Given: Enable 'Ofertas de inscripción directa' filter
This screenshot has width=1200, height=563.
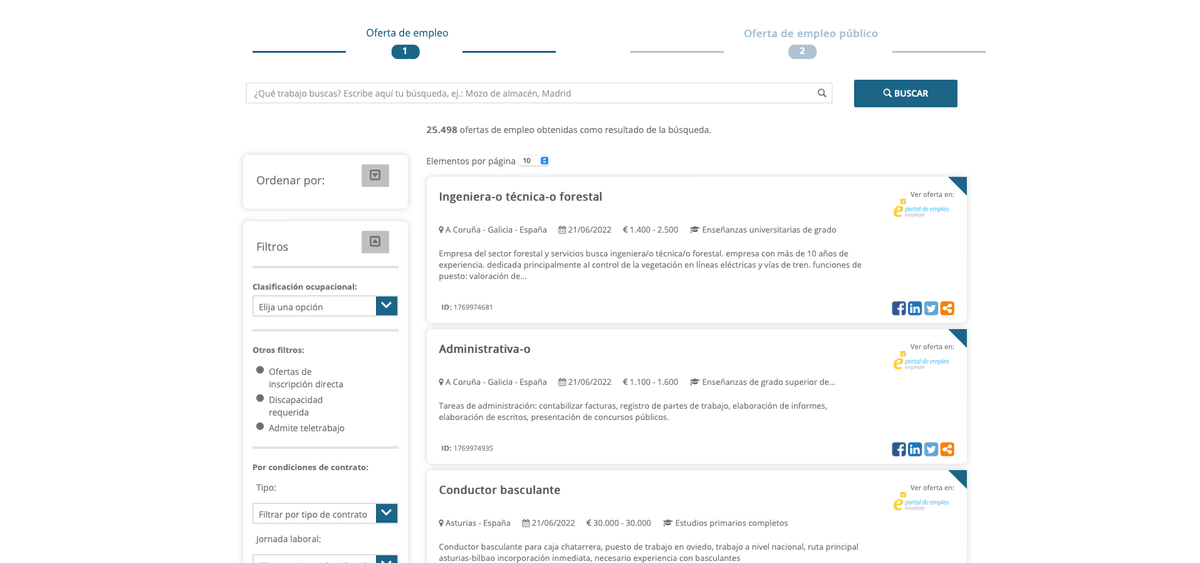Looking at the screenshot, I should coord(260,370).
